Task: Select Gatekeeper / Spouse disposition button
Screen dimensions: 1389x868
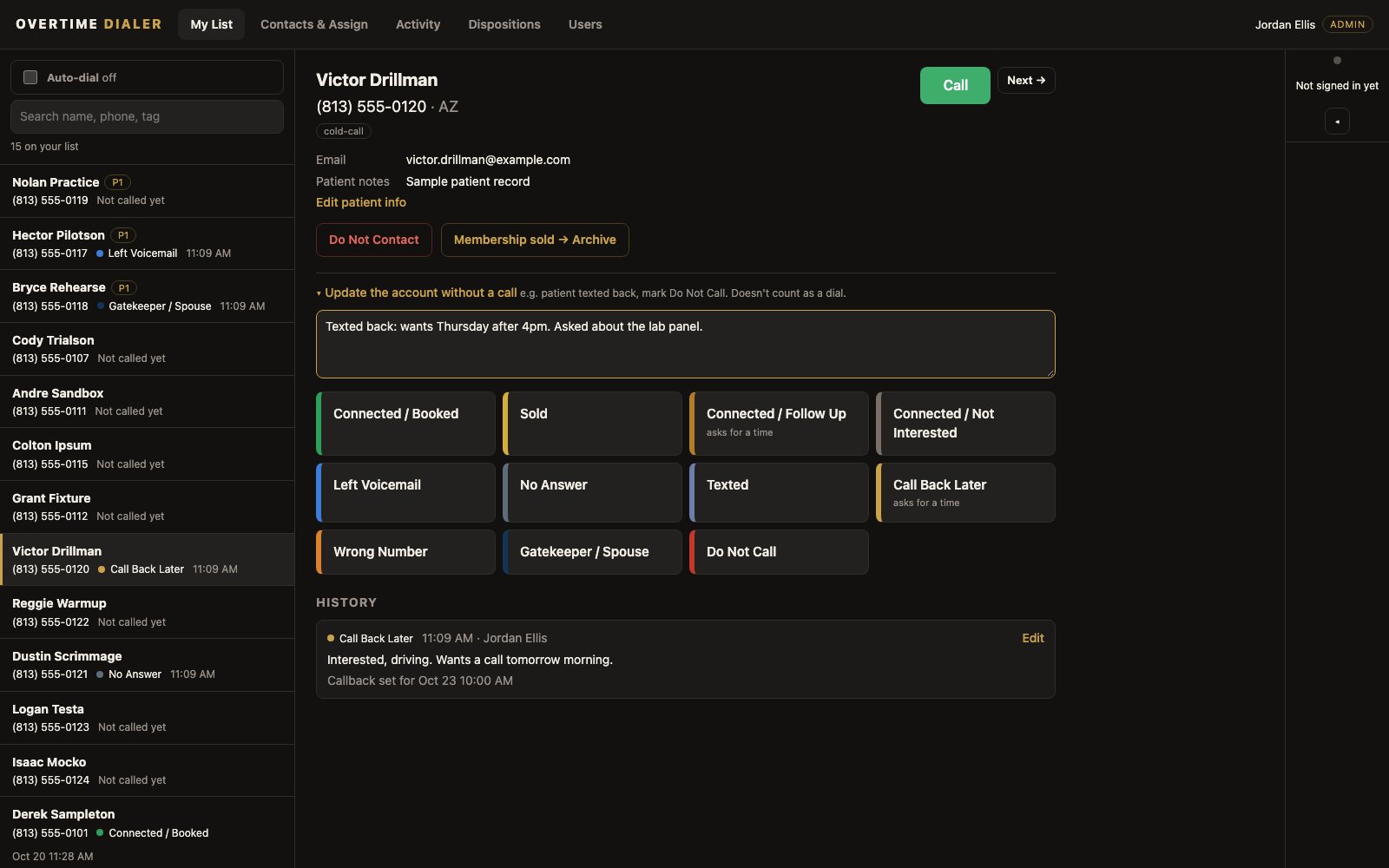Action: [592, 552]
